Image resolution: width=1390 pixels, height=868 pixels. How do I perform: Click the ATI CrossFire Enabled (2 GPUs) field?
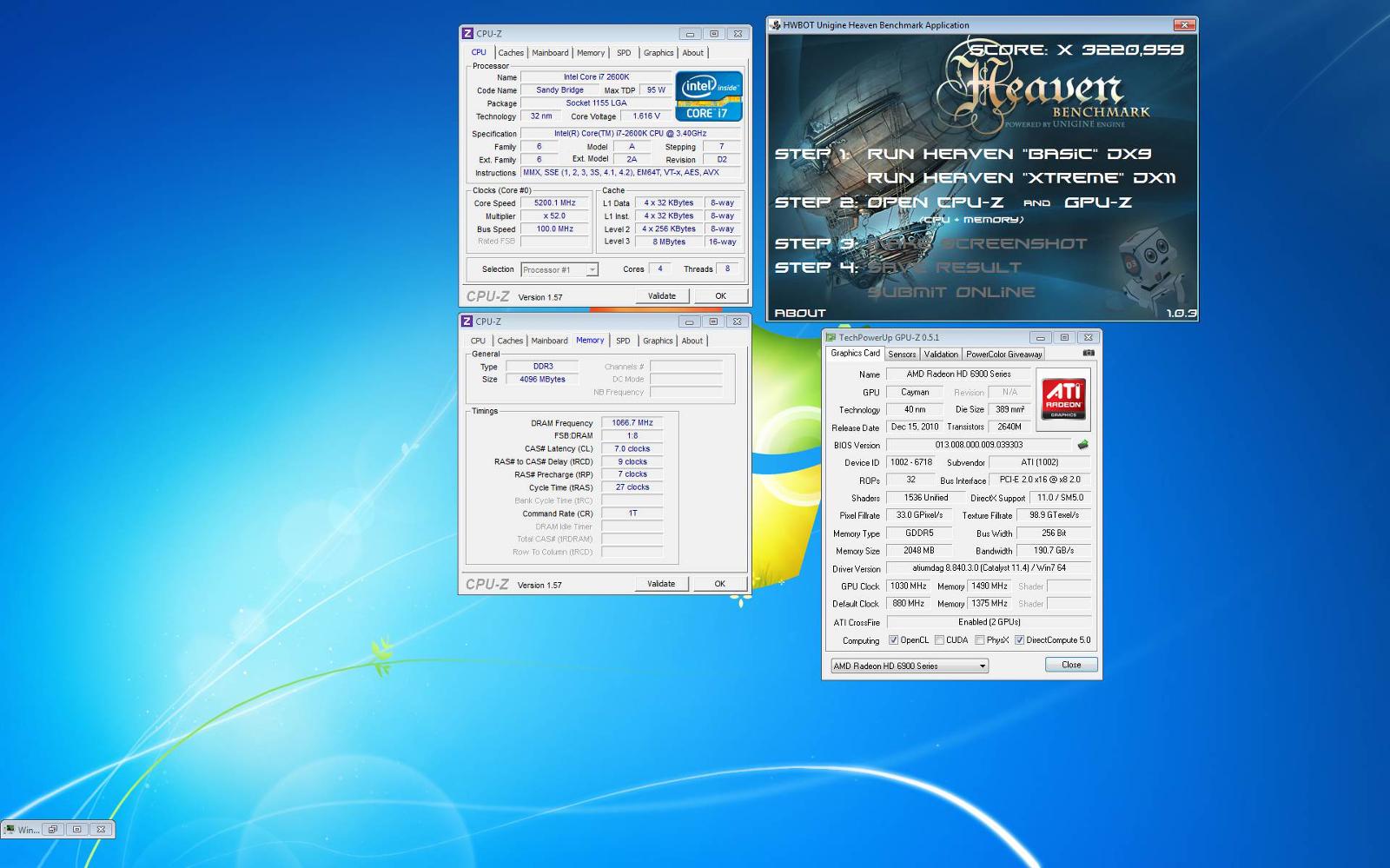pos(989,622)
